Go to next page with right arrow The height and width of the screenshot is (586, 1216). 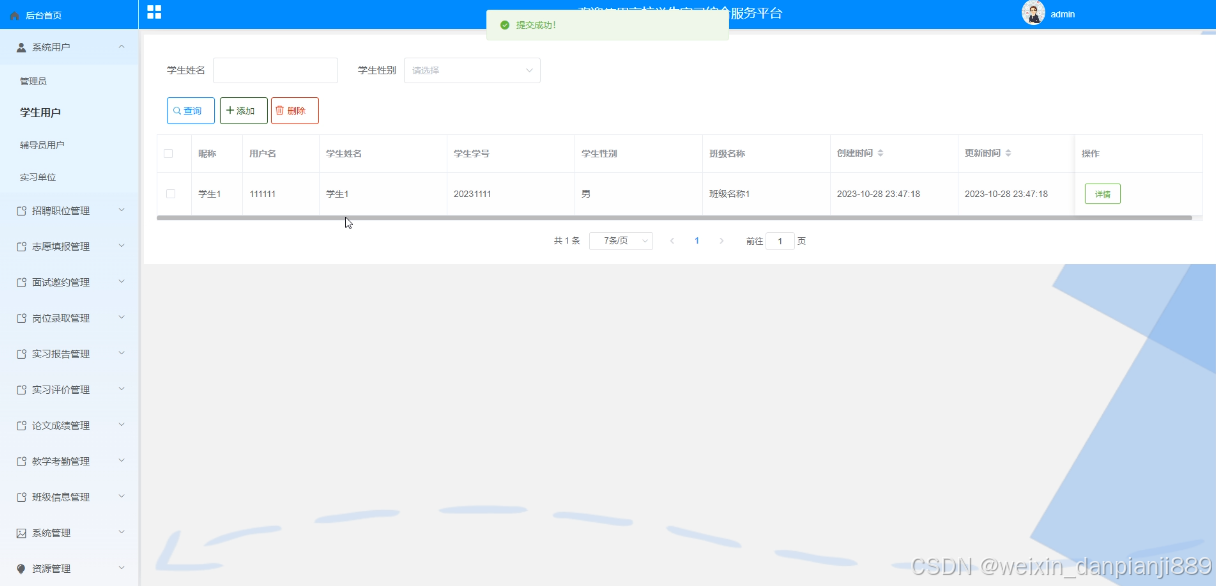pyautogui.click(x=721, y=241)
